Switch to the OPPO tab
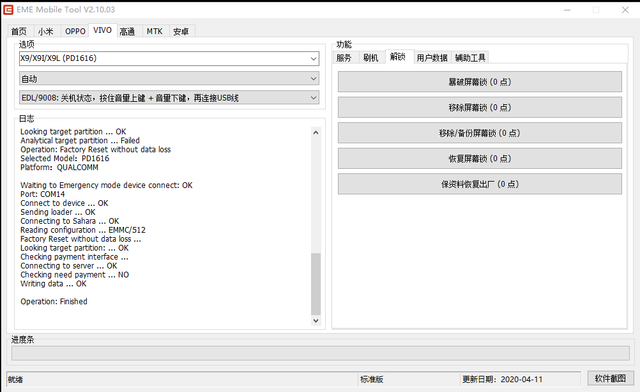Viewport: 640px width, 392px height. tap(75, 31)
